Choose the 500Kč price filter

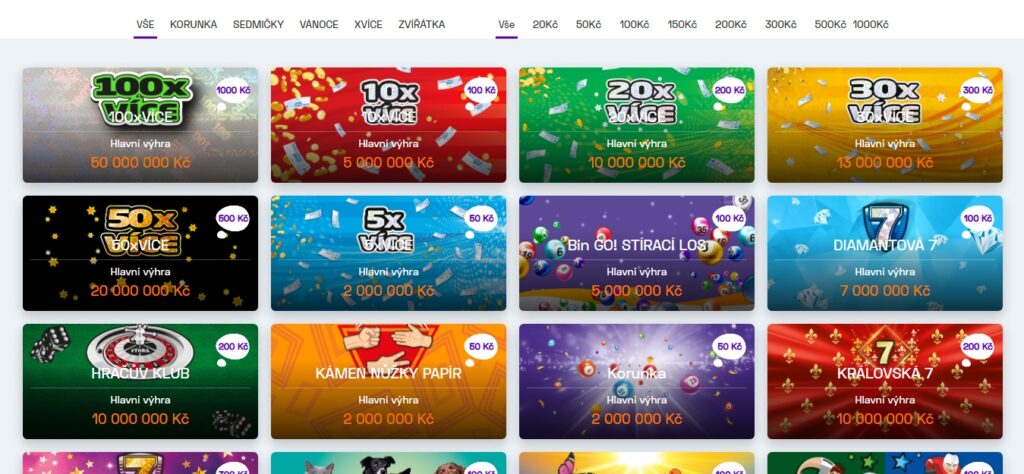pyautogui.click(x=829, y=25)
